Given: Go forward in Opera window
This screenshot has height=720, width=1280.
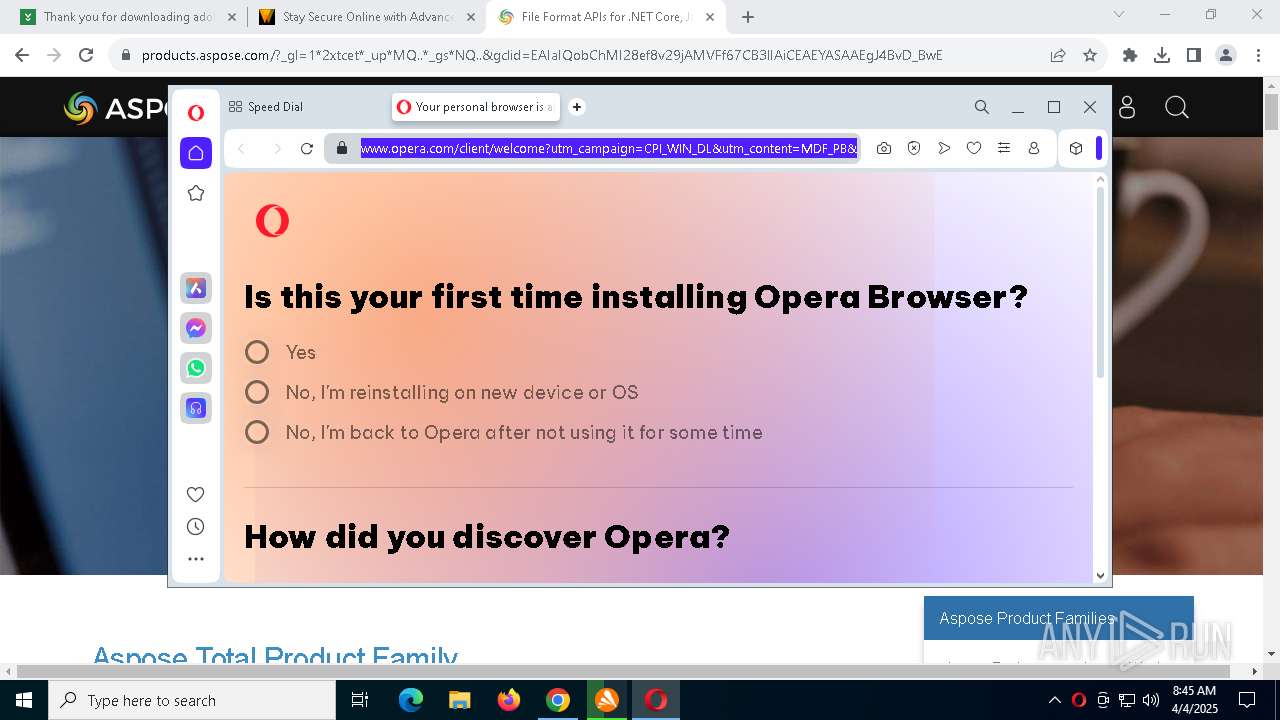Looking at the screenshot, I should (277, 148).
